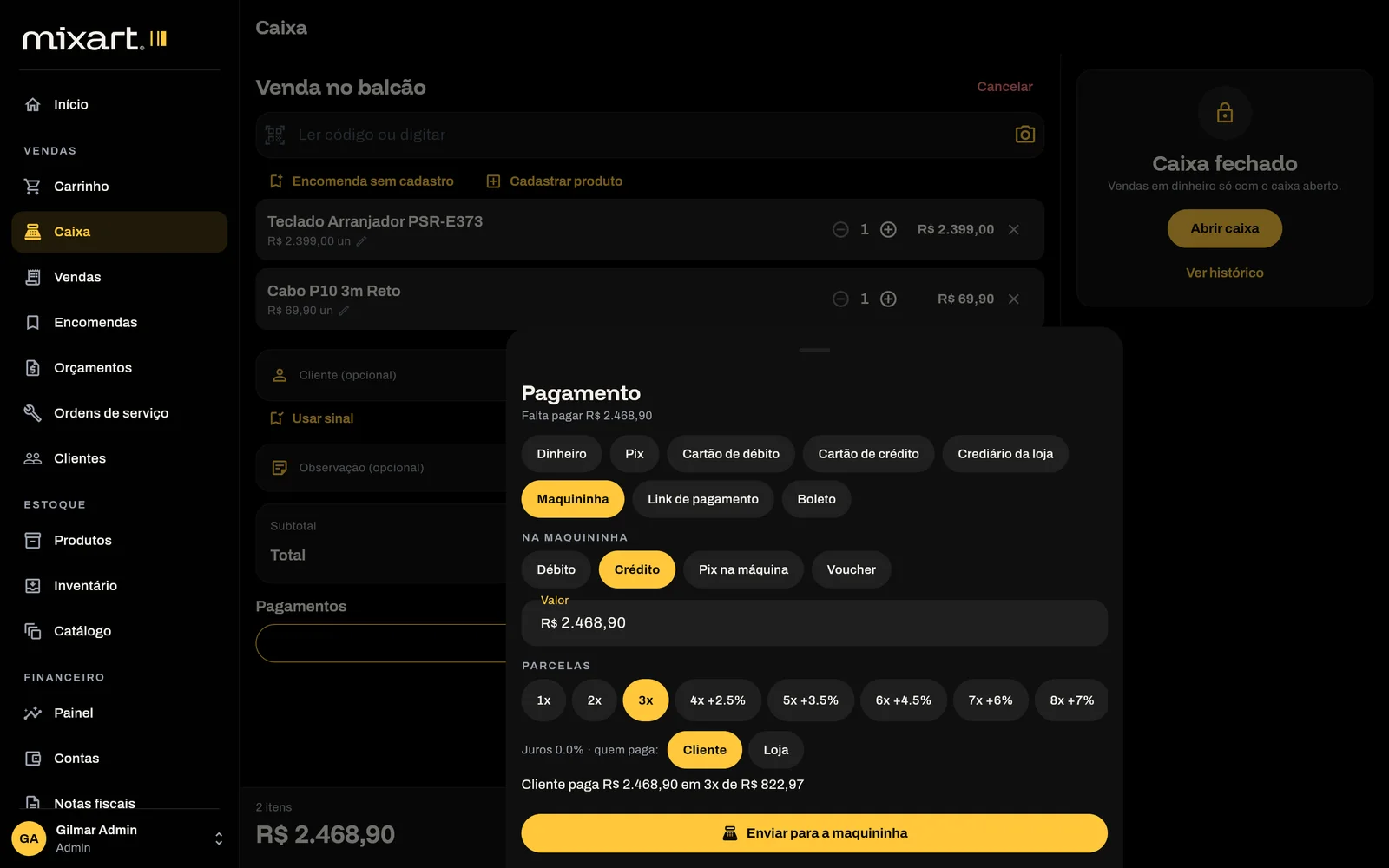This screenshot has width=1389, height=868.
Task: Go to Vendas in the sidebar
Action: [x=120, y=277]
